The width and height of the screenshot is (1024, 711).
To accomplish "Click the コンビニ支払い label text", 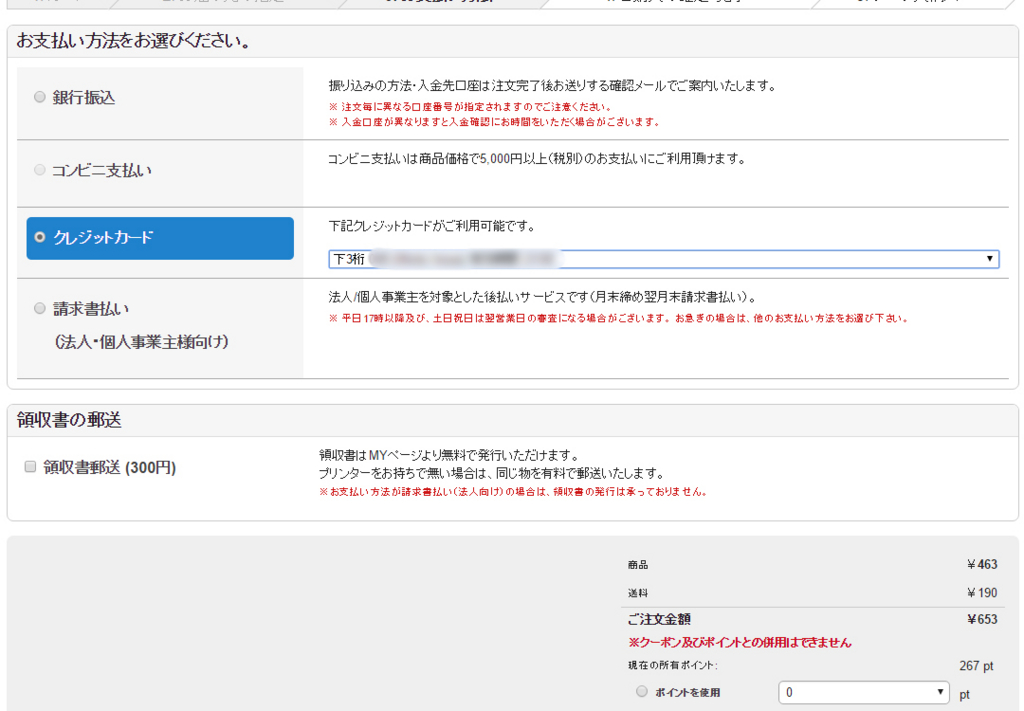I will click(102, 170).
